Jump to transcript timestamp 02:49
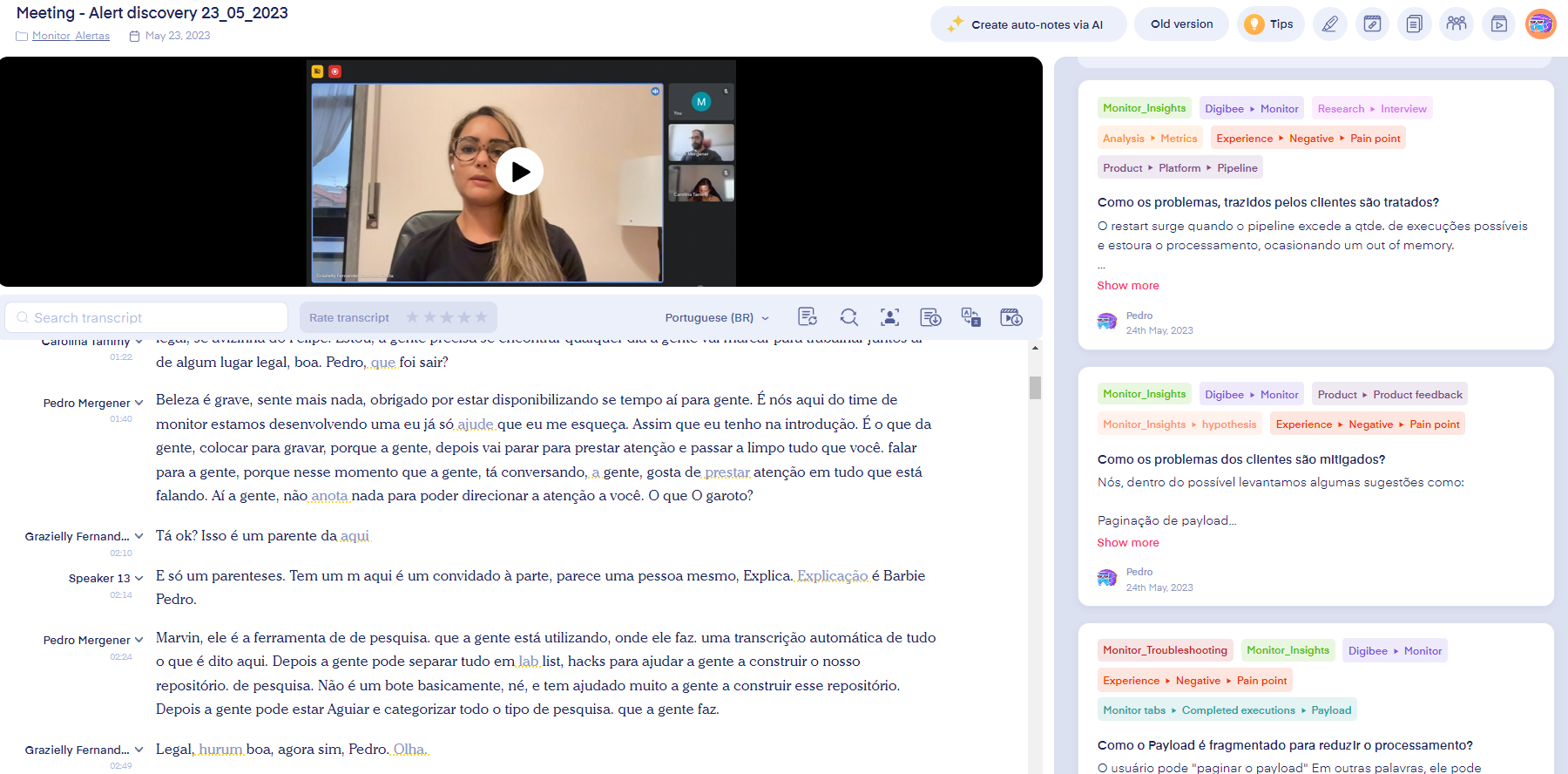The height and width of the screenshot is (774, 1568). click(121, 766)
